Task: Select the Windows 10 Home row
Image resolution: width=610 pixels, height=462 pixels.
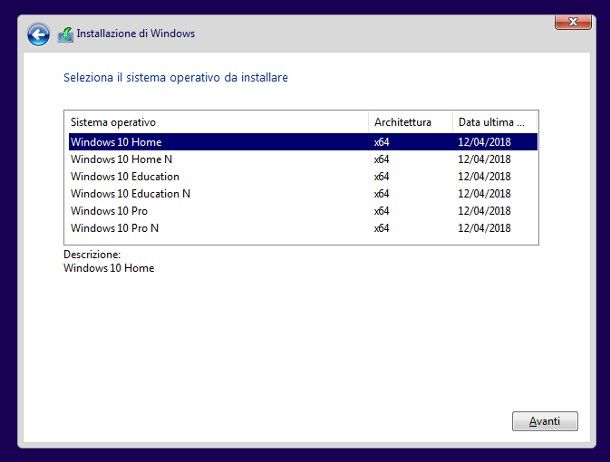Action: coord(303,142)
